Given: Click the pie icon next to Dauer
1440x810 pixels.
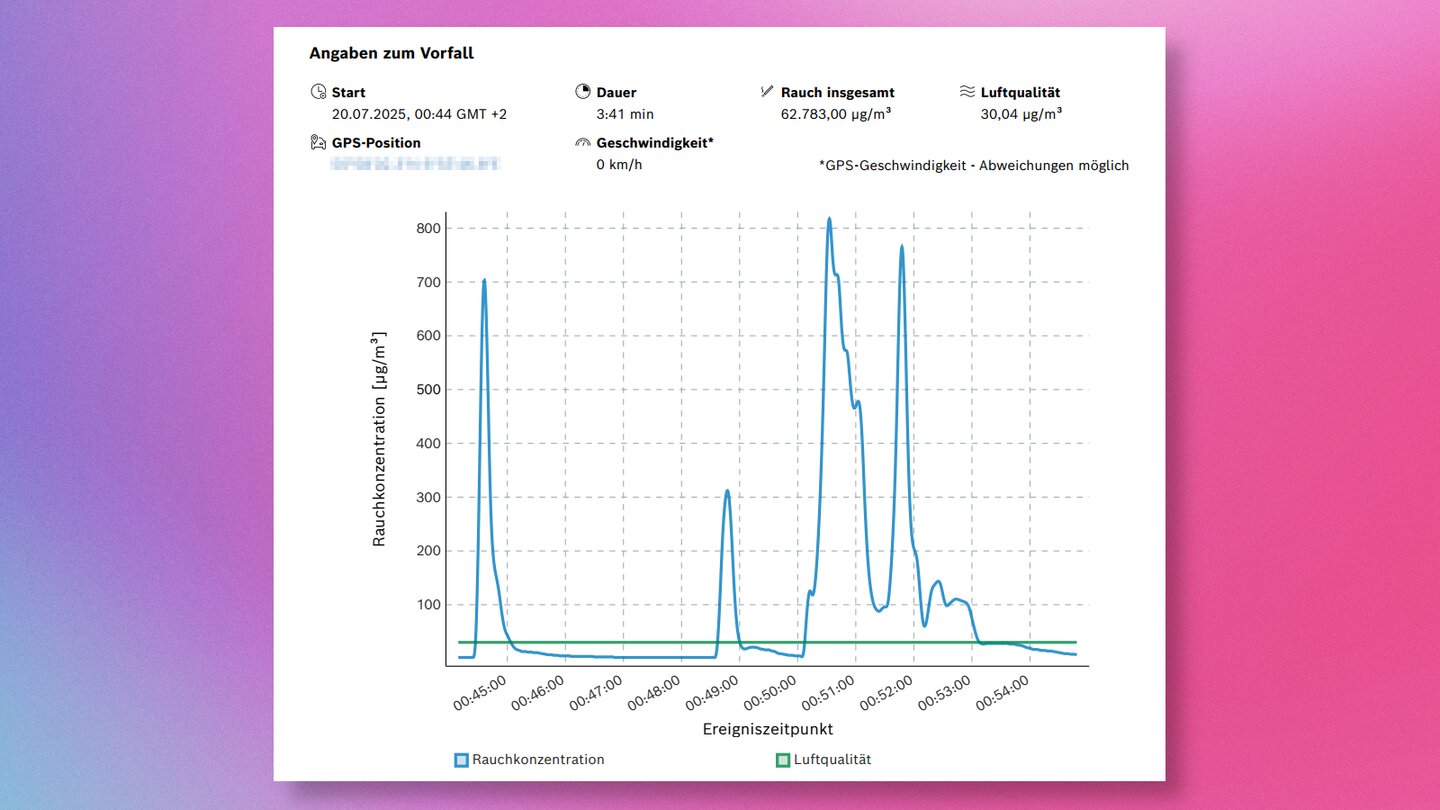Looking at the screenshot, I should point(583,92).
